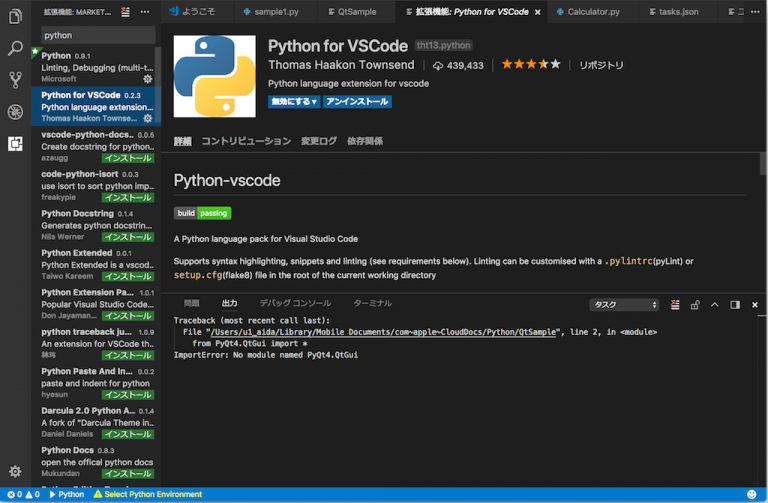
Task: Click the download count cloud icon
Action: pyautogui.click(x=438, y=66)
